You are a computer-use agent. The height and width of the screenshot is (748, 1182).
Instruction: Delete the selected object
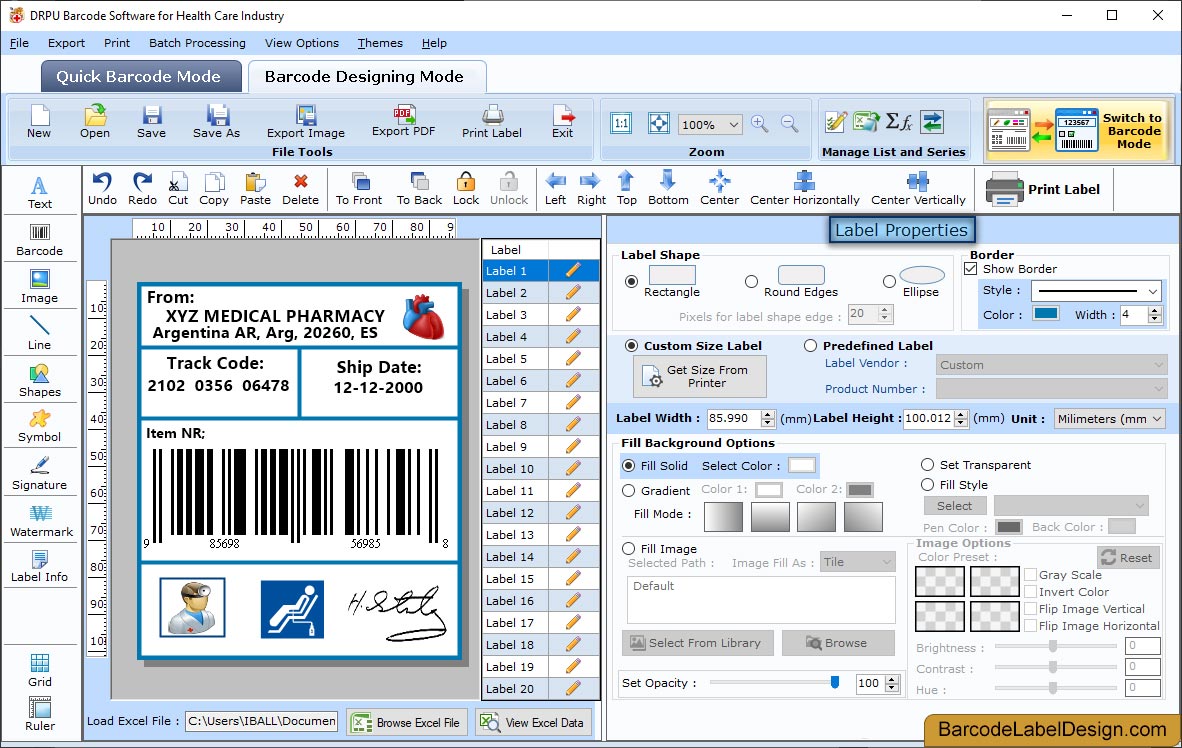tap(300, 189)
